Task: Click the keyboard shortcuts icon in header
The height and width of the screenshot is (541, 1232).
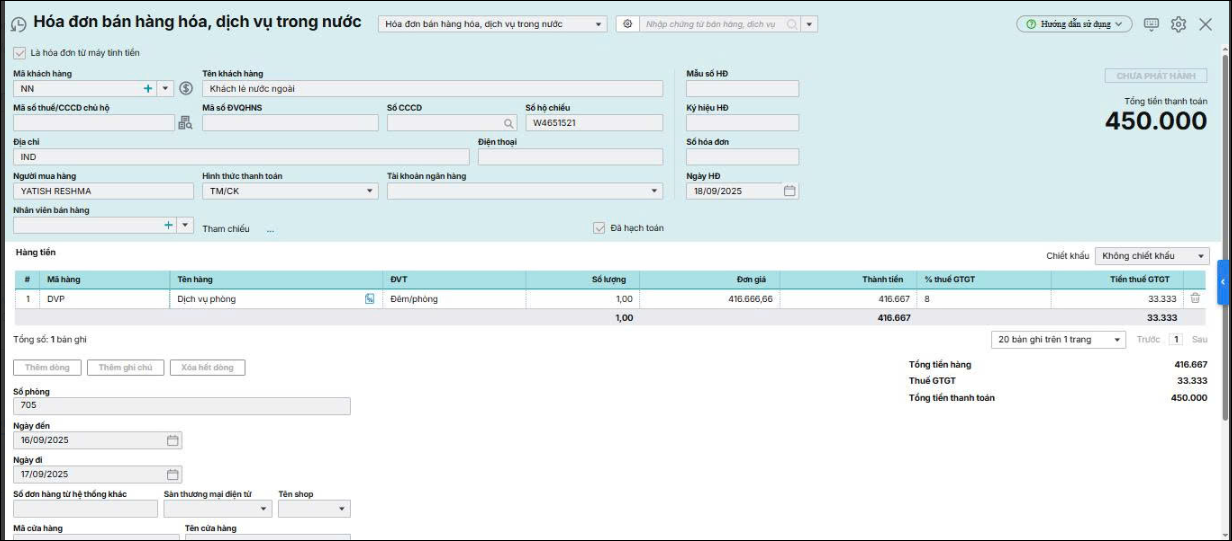Action: tap(1152, 24)
